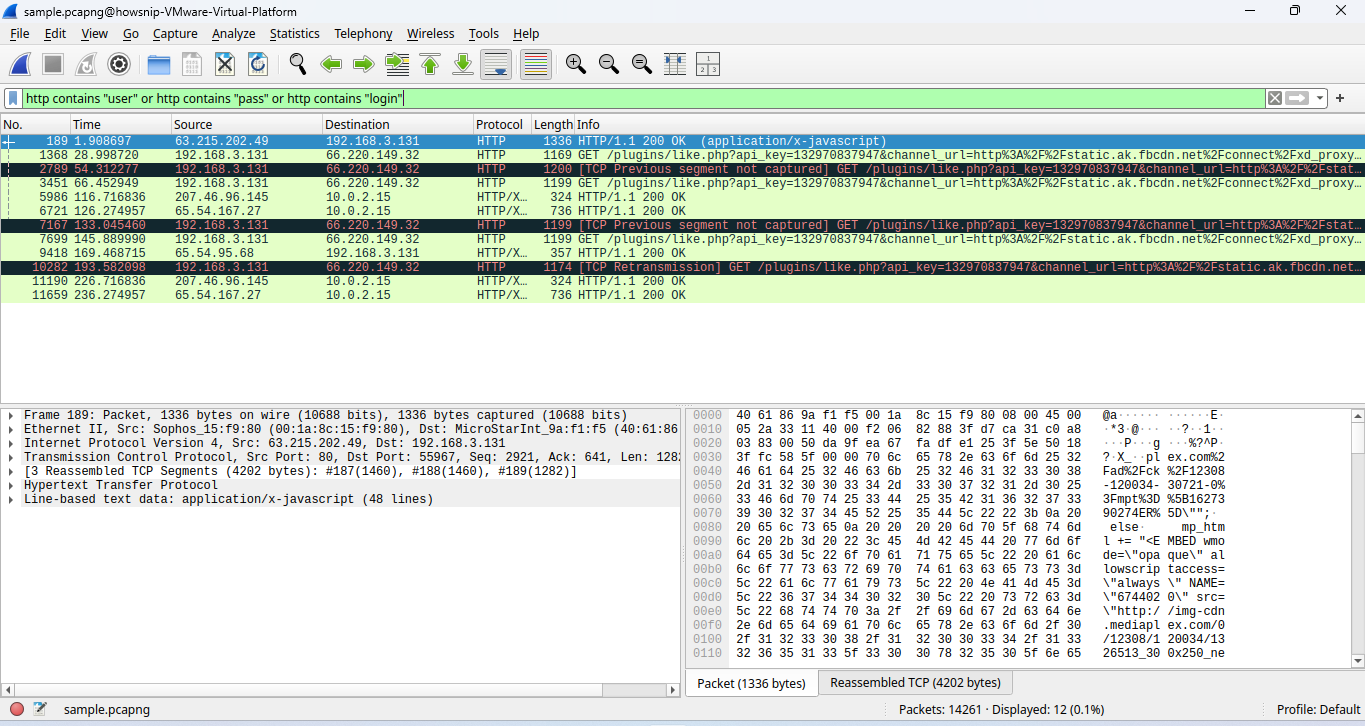
Task: Jump to the last packet
Action: click(x=463, y=64)
